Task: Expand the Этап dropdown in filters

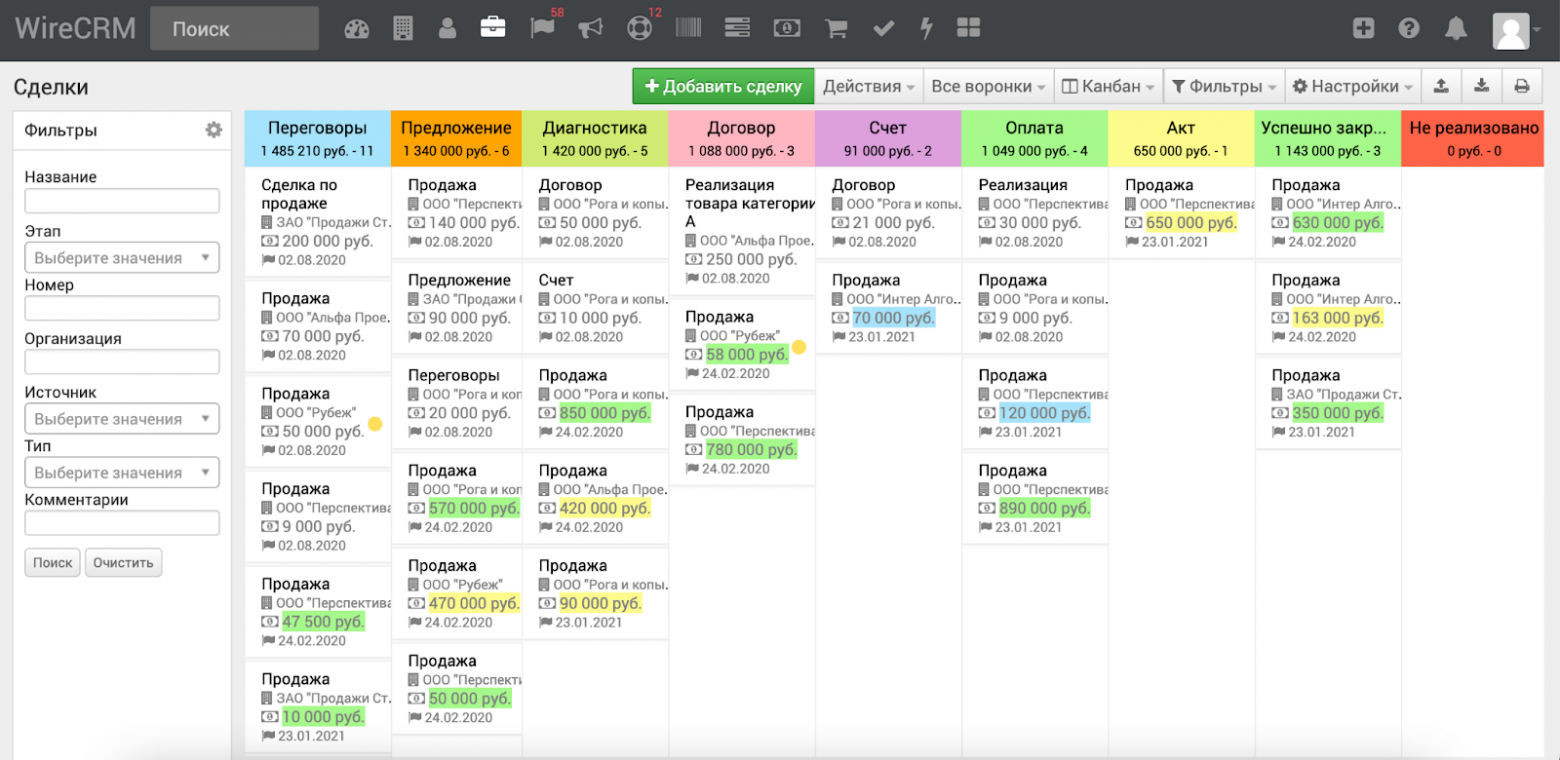Action: tap(122, 258)
